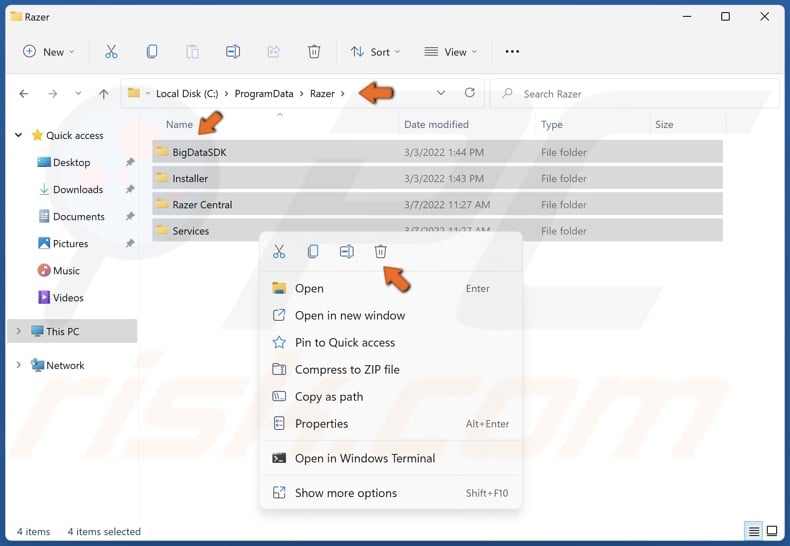The height and width of the screenshot is (546, 790).
Task: Click the Copy icon in the context menu
Action: (313, 251)
